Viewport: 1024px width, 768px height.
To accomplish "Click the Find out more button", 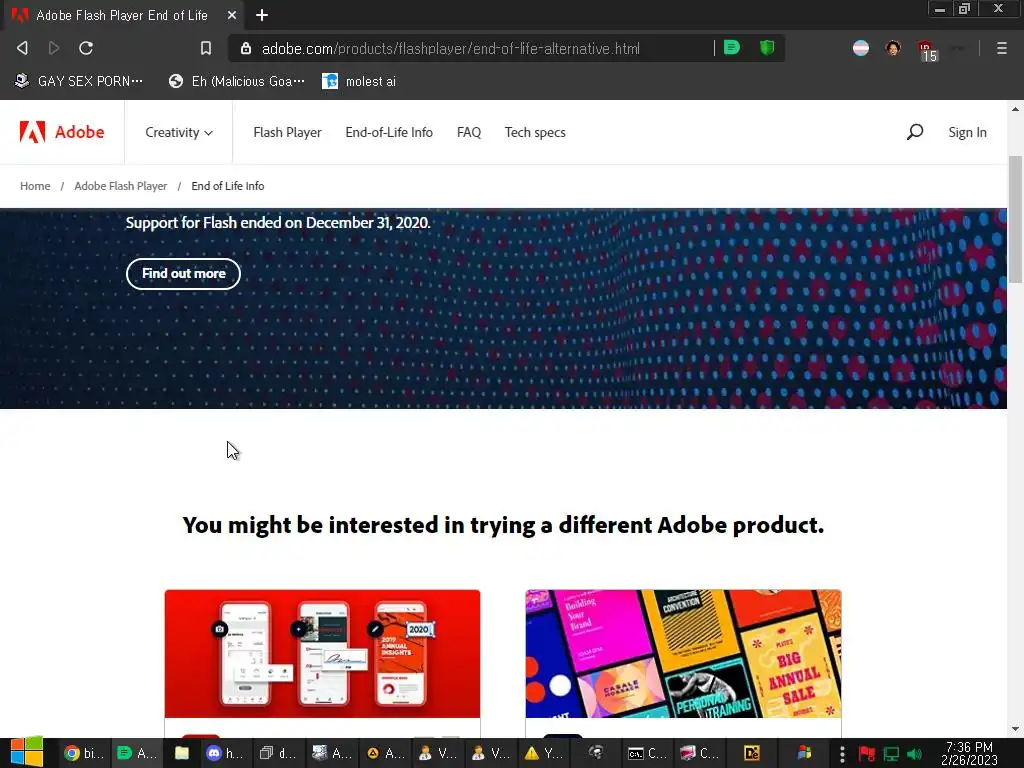I will (184, 274).
